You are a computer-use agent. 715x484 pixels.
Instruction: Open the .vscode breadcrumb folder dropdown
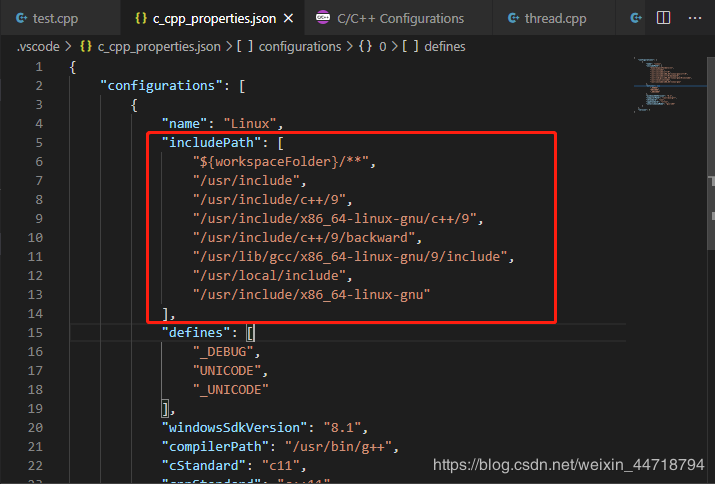point(37,46)
